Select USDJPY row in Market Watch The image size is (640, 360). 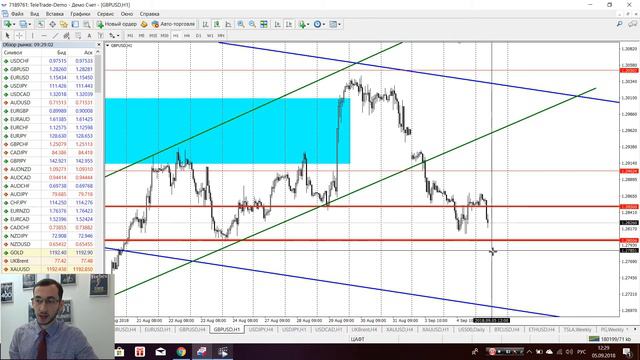tap(48, 86)
